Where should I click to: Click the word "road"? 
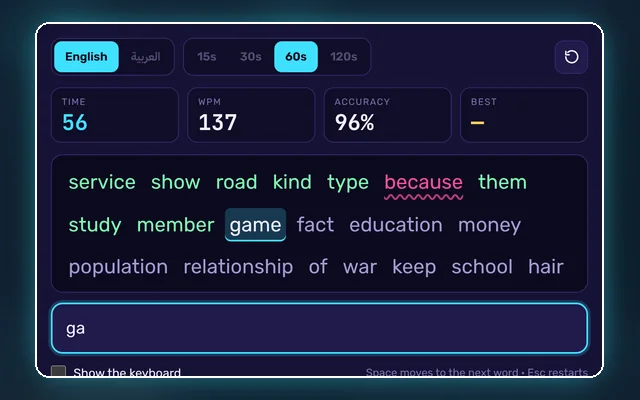236,182
